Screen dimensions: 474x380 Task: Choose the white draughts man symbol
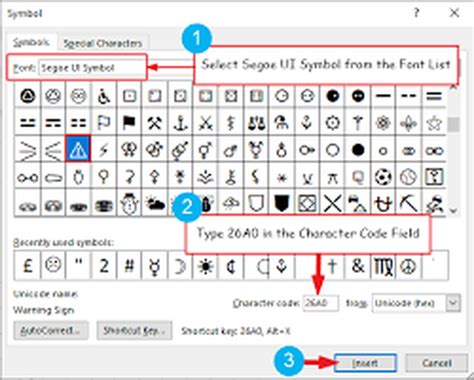click(27, 203)
